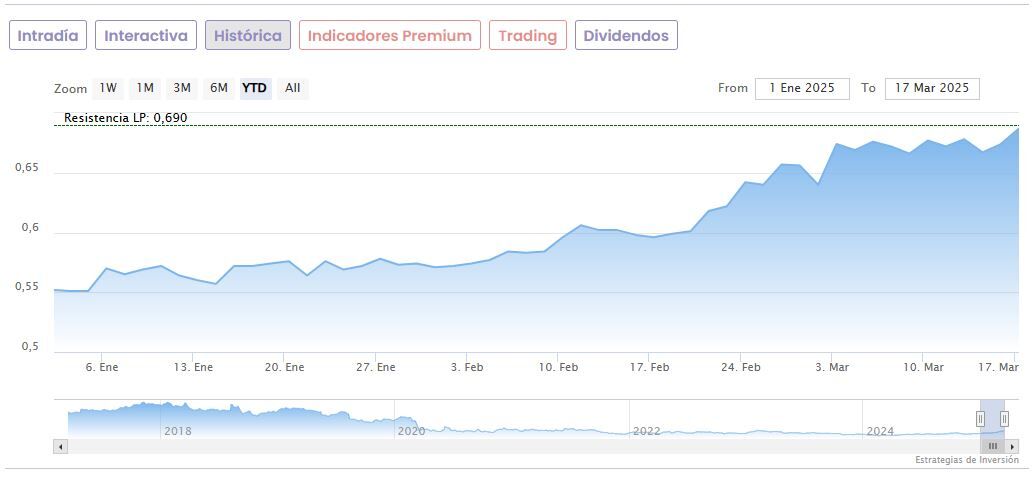1035x477 pixels.
Task: Select the 3M zoom range
Action: (x=182, y=88)
